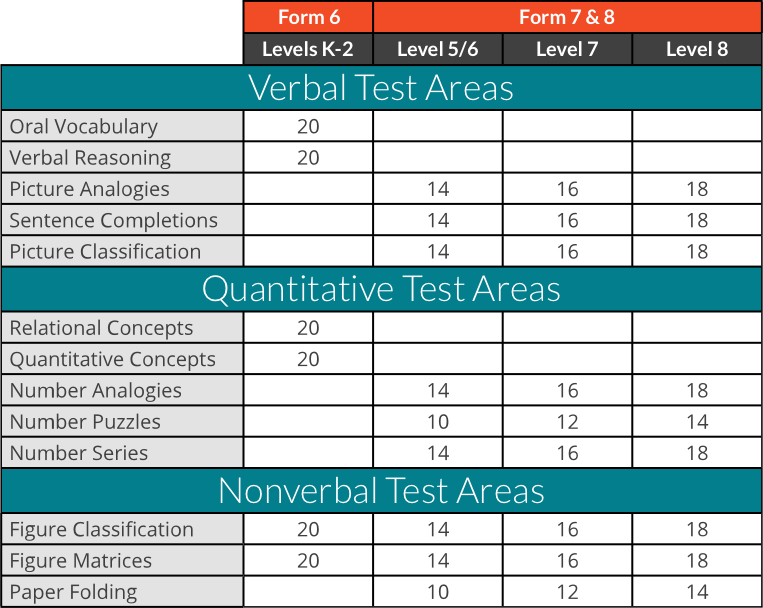Select the Level 8 column header

click(x=697, y=49)
